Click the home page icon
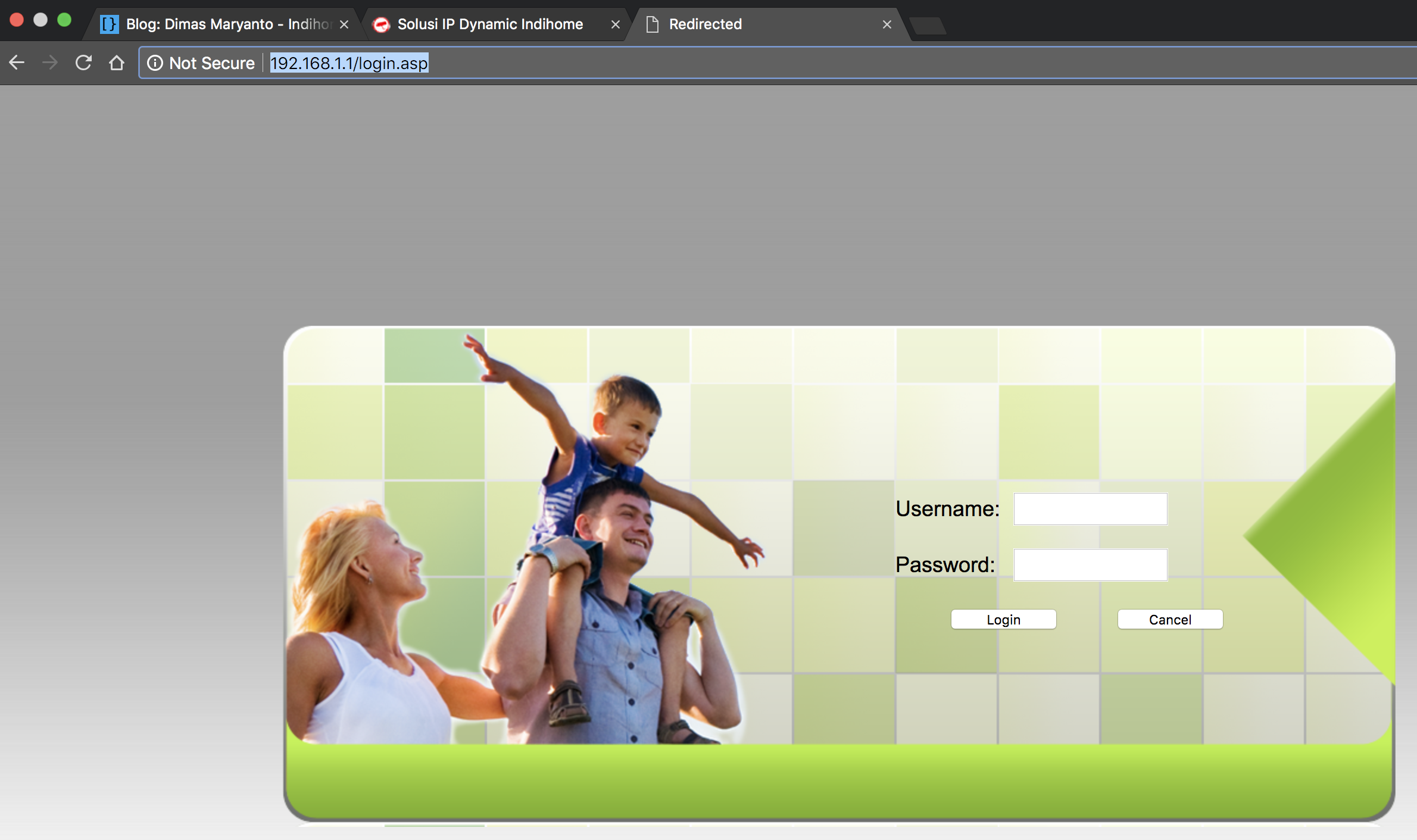 coord(117,63)
